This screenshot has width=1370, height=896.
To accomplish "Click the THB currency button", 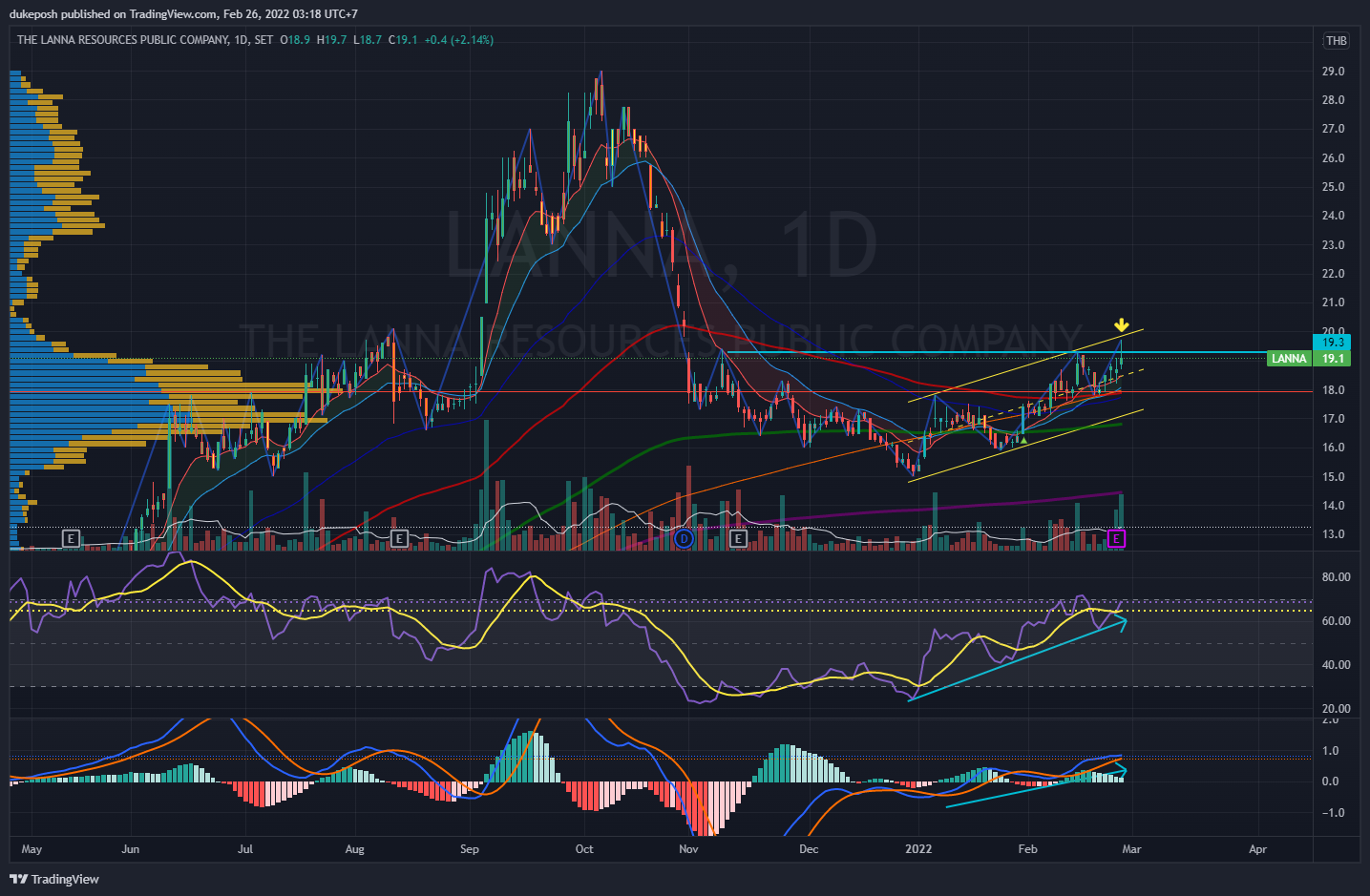I will [1337, 40].
